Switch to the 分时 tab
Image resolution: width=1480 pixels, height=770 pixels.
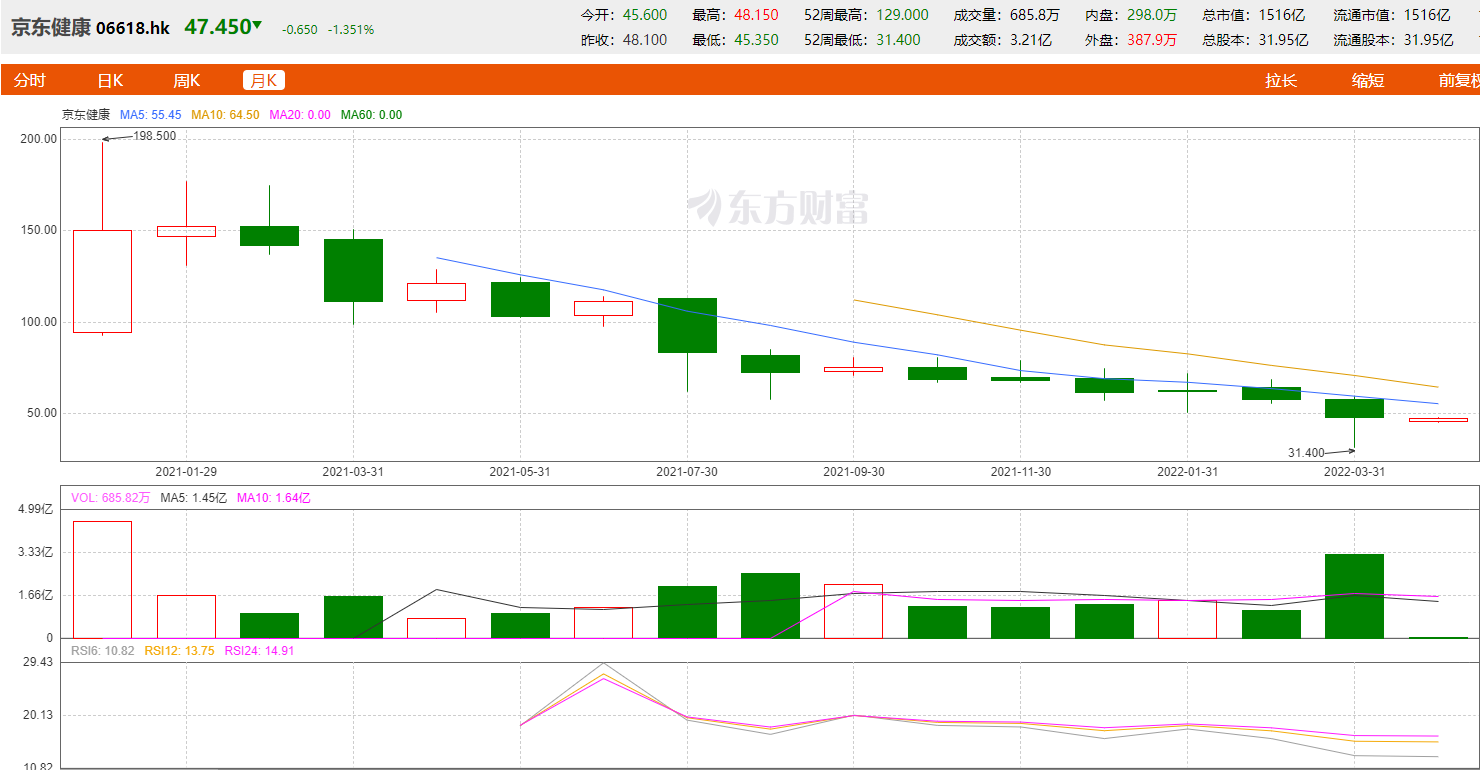click(x=30, y=81)
